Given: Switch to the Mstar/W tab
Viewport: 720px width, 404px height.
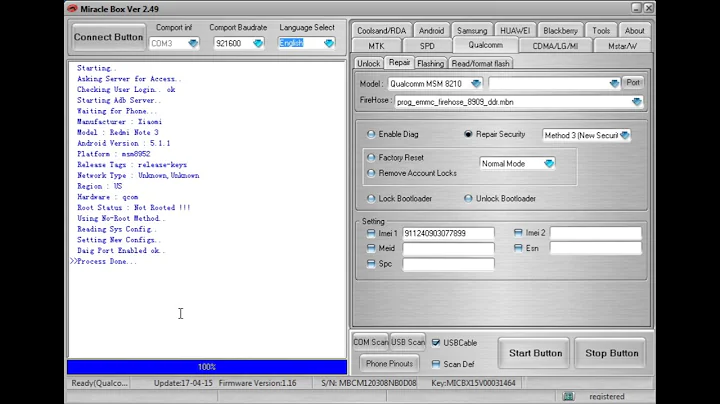Looking at the screenshot, I should click(x=622, y=46).
